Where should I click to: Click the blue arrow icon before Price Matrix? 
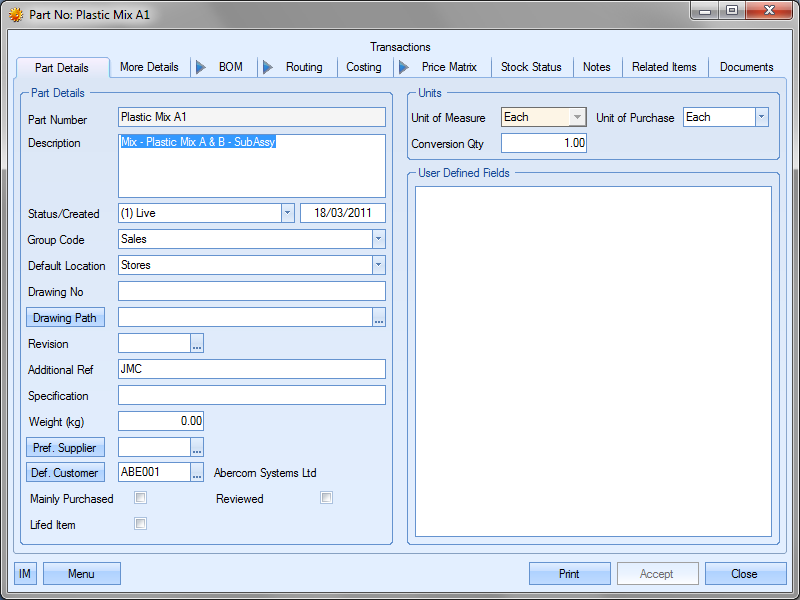[x=403, y=67]
